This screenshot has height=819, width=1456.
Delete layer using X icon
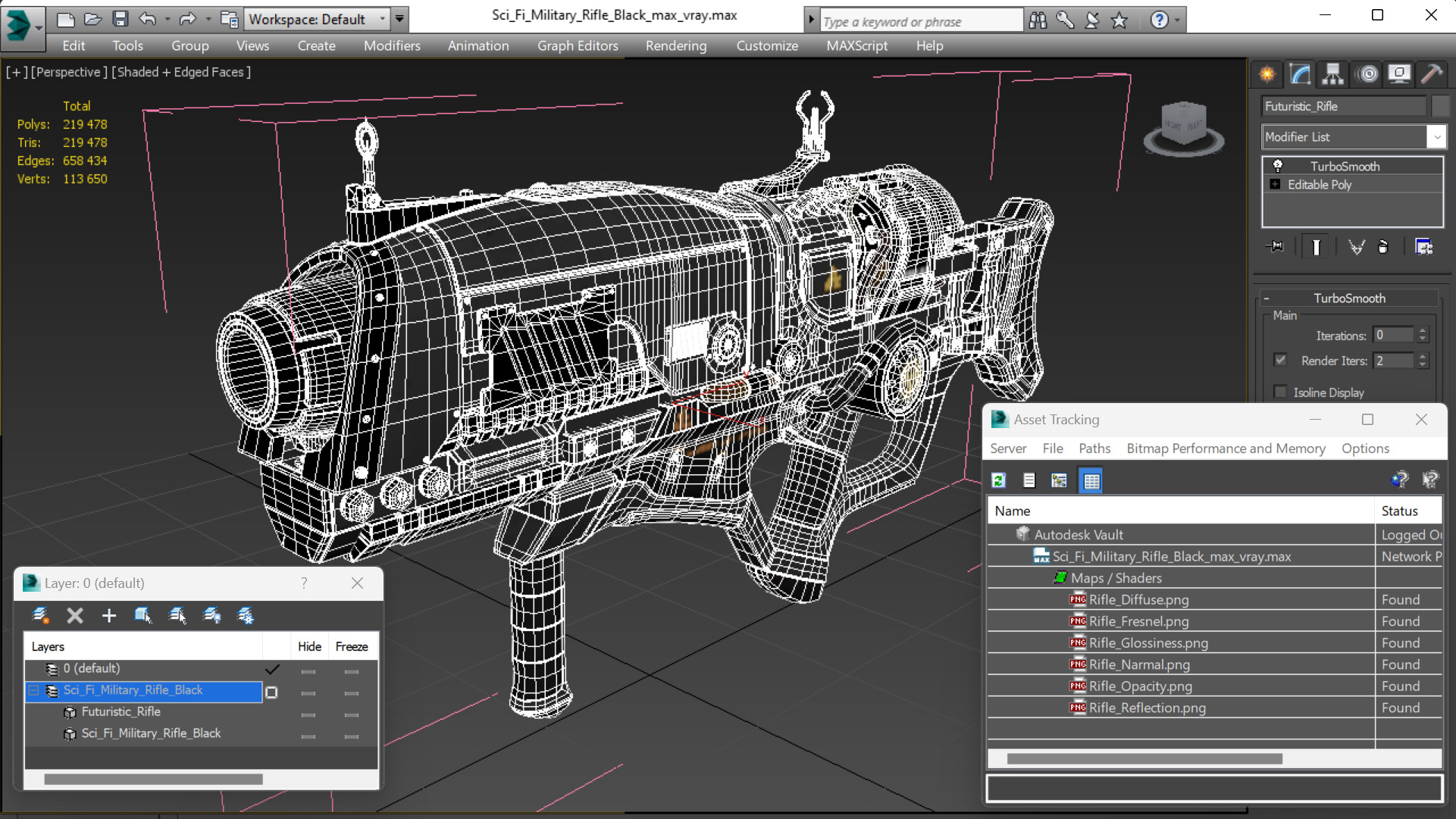(x=74, y=615)
